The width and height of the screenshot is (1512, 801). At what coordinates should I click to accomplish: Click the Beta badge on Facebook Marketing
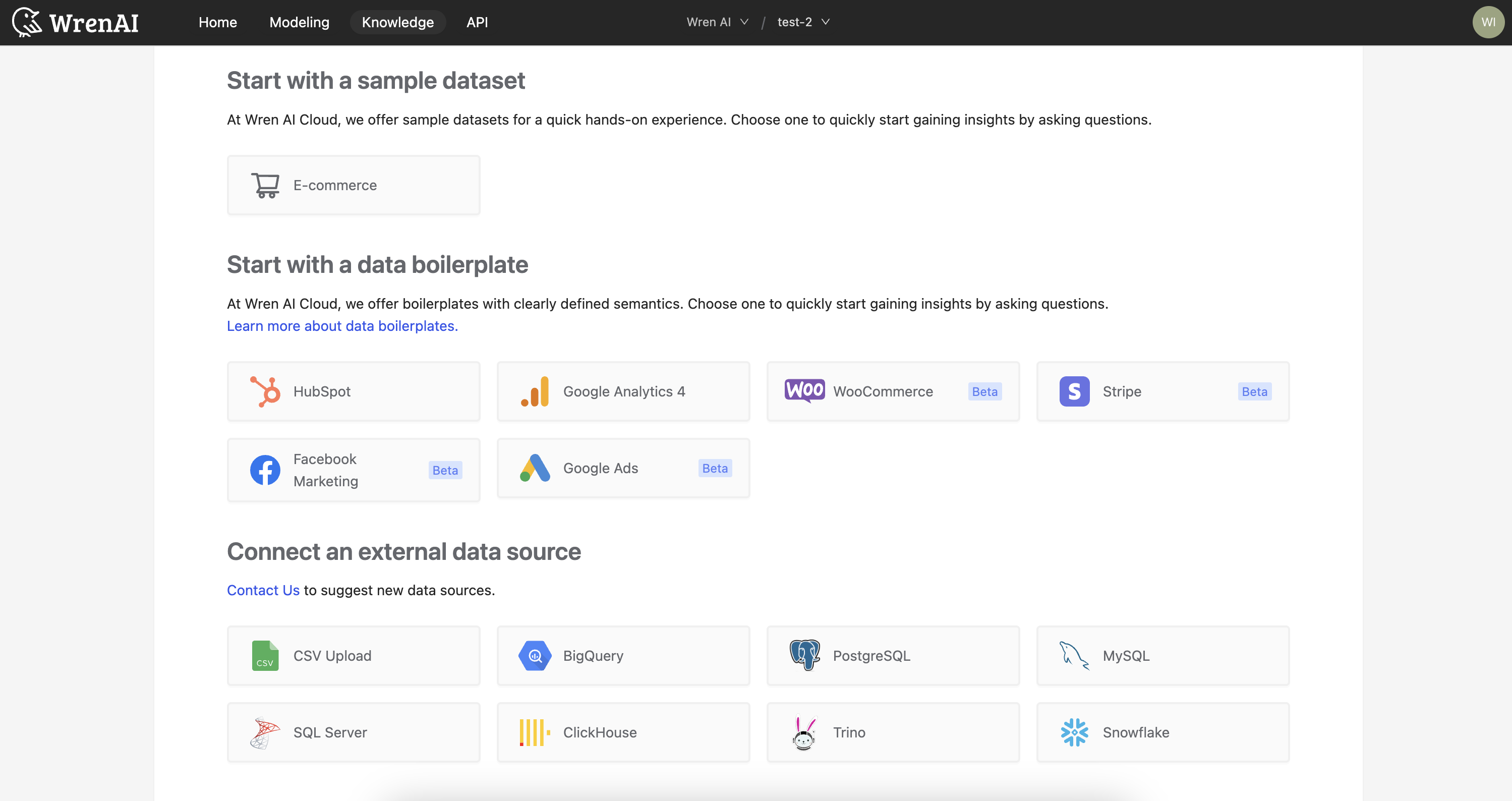pyautogui.click(x=445, y=471)
